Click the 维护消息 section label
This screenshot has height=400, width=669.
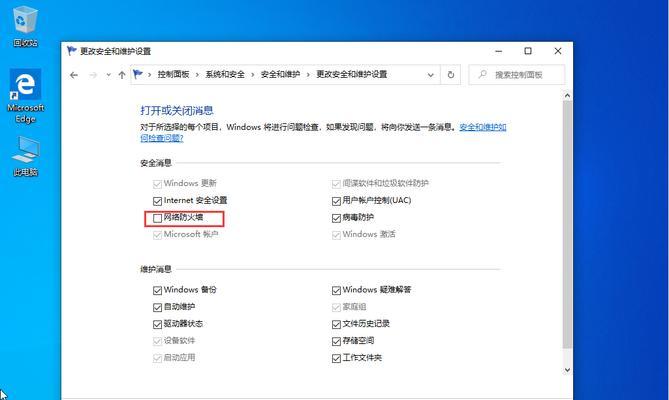(156, 269)
